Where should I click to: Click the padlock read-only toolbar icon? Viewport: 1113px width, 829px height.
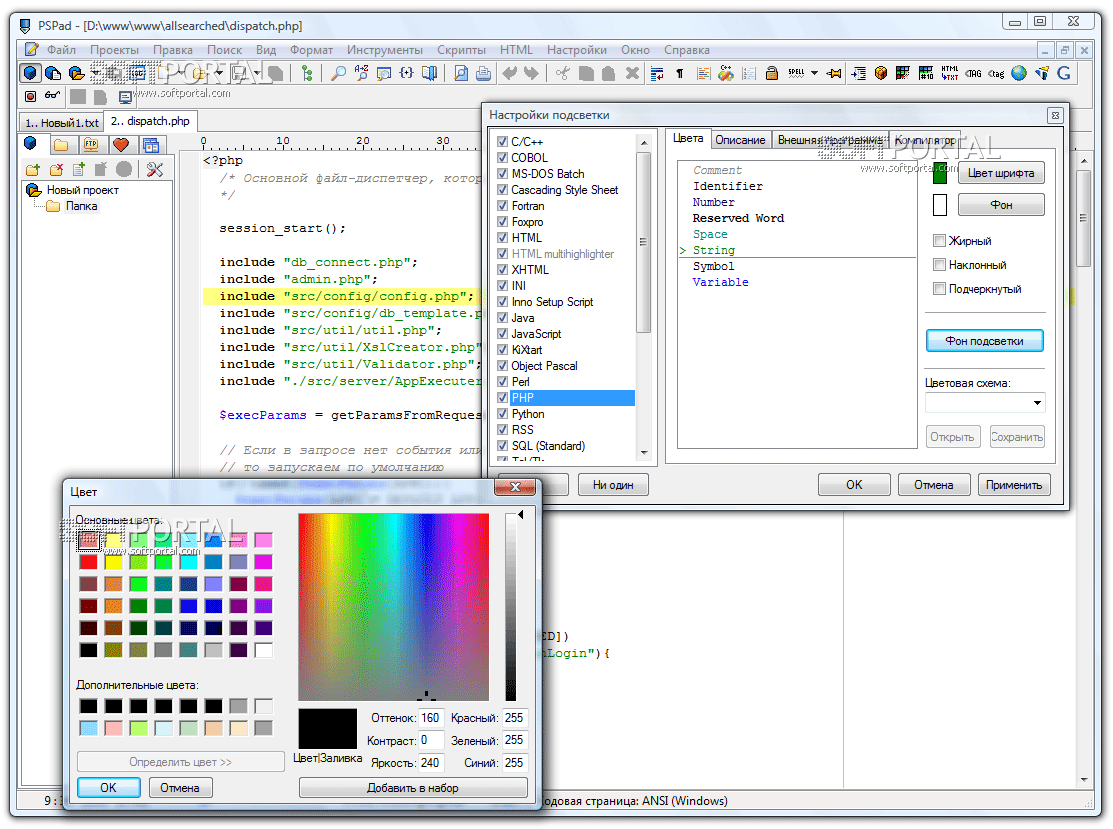point(771,73)
